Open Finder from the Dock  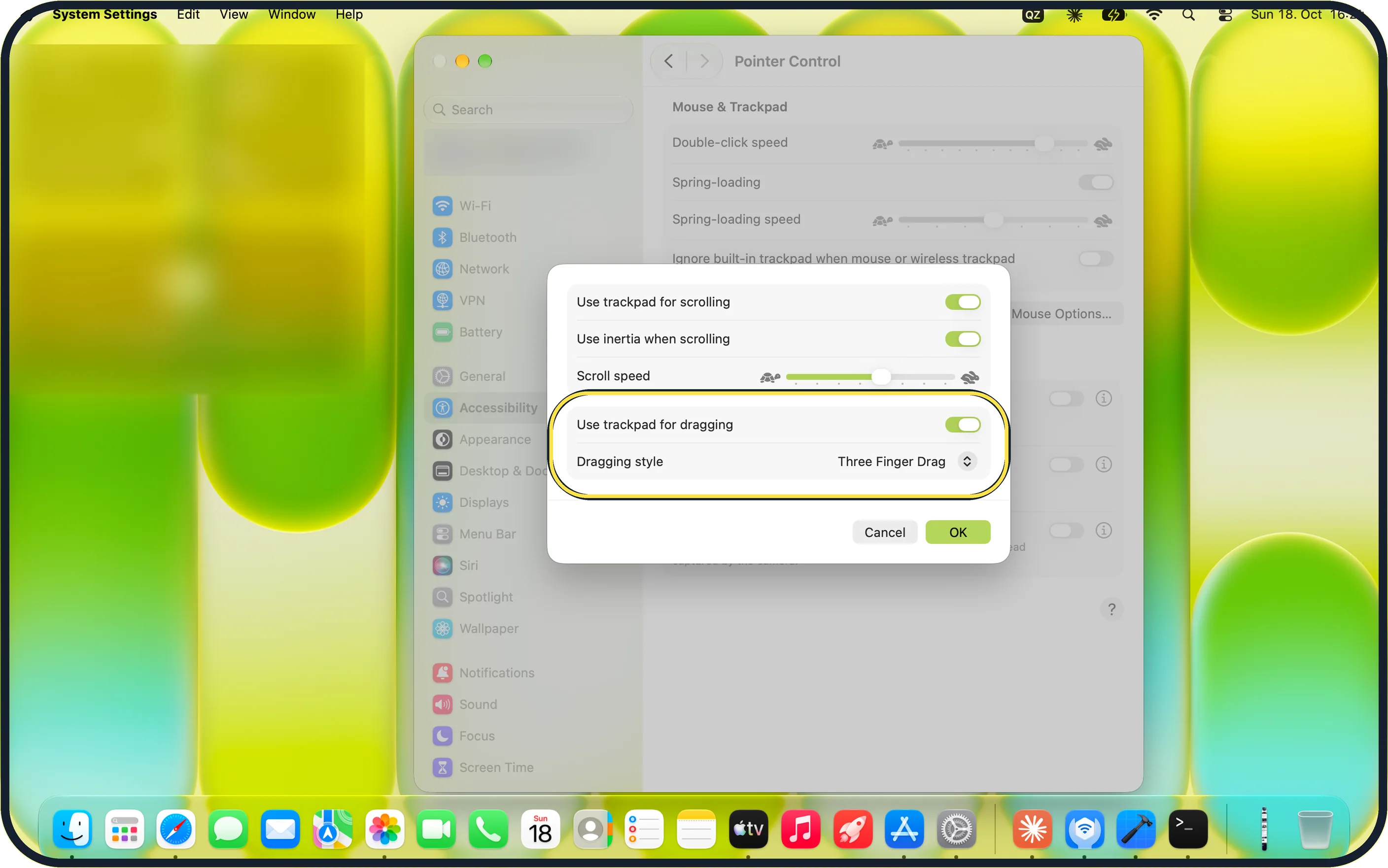pos(72,829)
